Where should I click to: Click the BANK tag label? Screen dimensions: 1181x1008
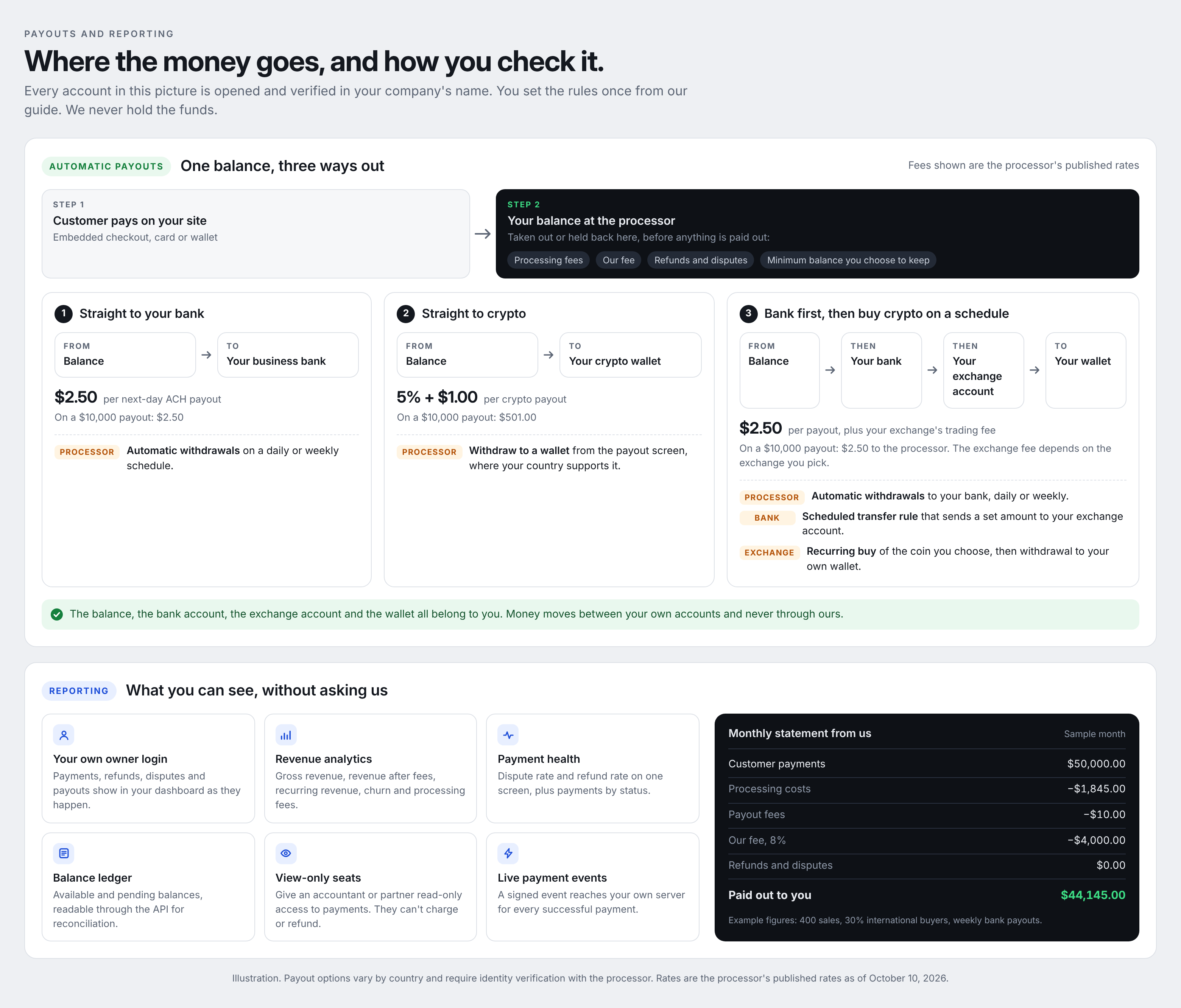767,518
